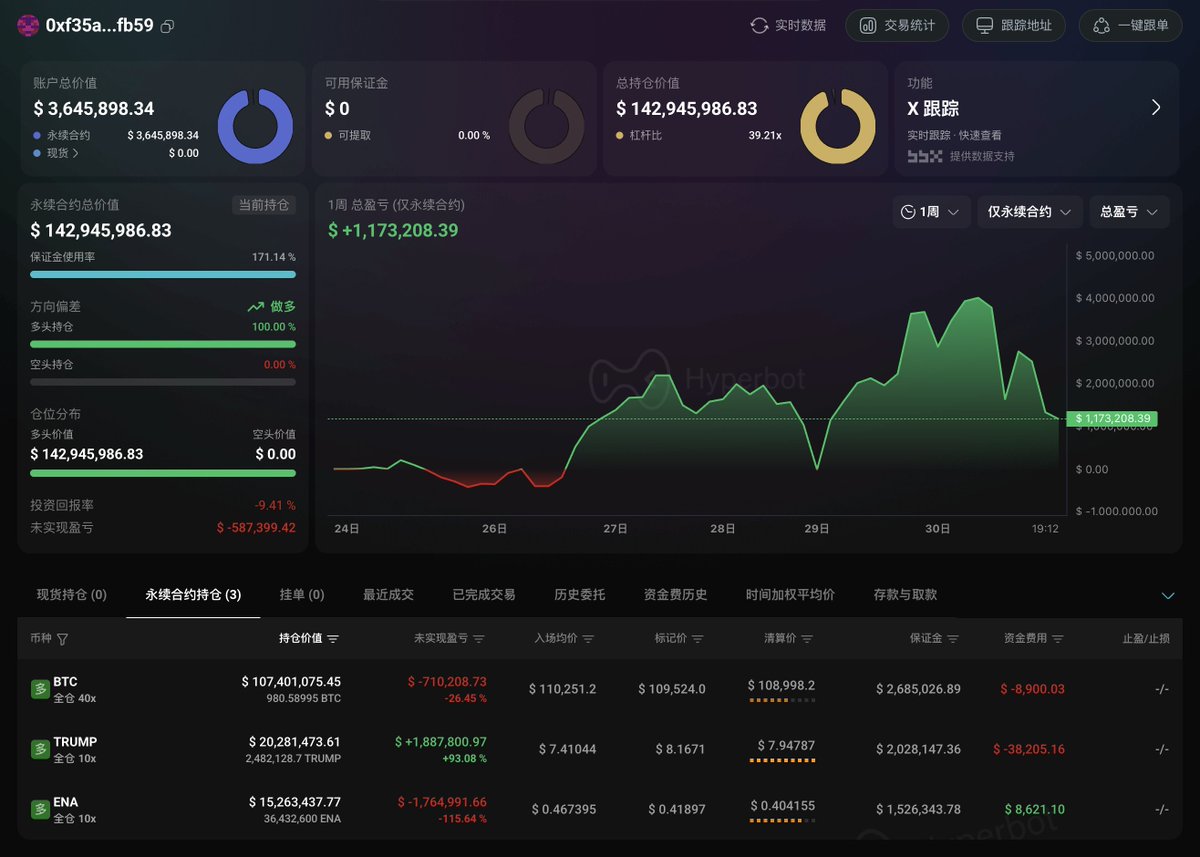Sort by 标记价 column icon
The width and height of the screenshot is (1200, 857).
coord(697,639)
